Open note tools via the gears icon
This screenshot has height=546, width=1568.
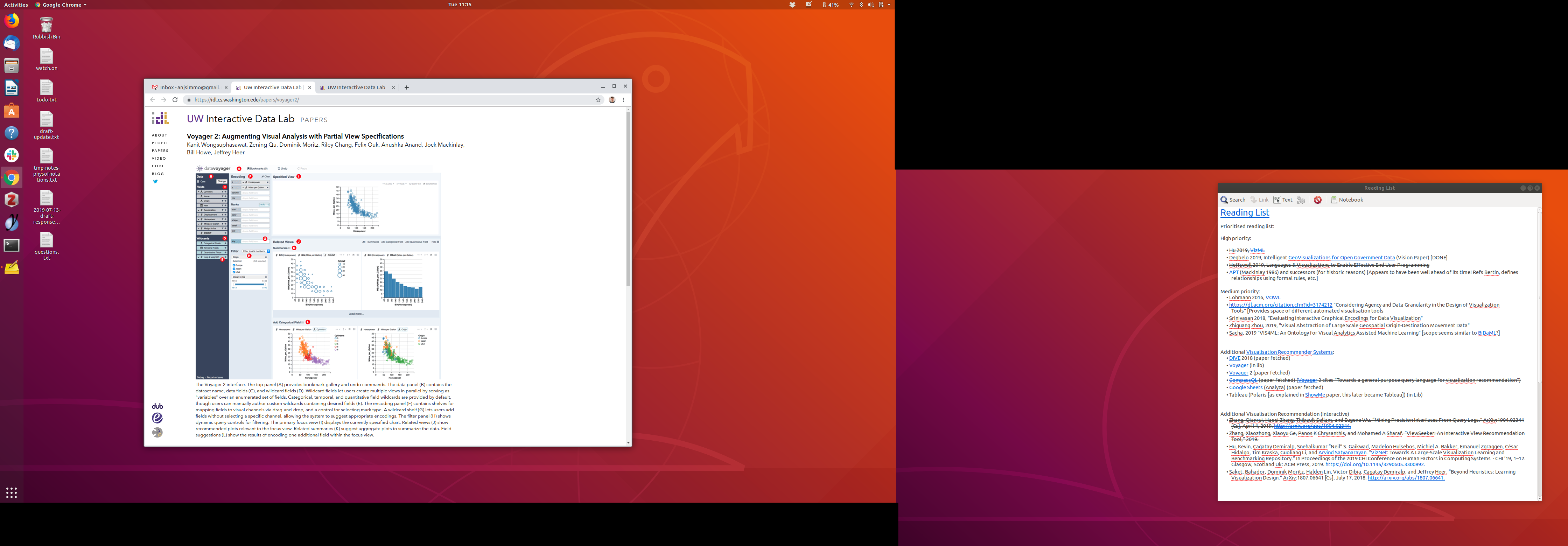[1301, 199]
